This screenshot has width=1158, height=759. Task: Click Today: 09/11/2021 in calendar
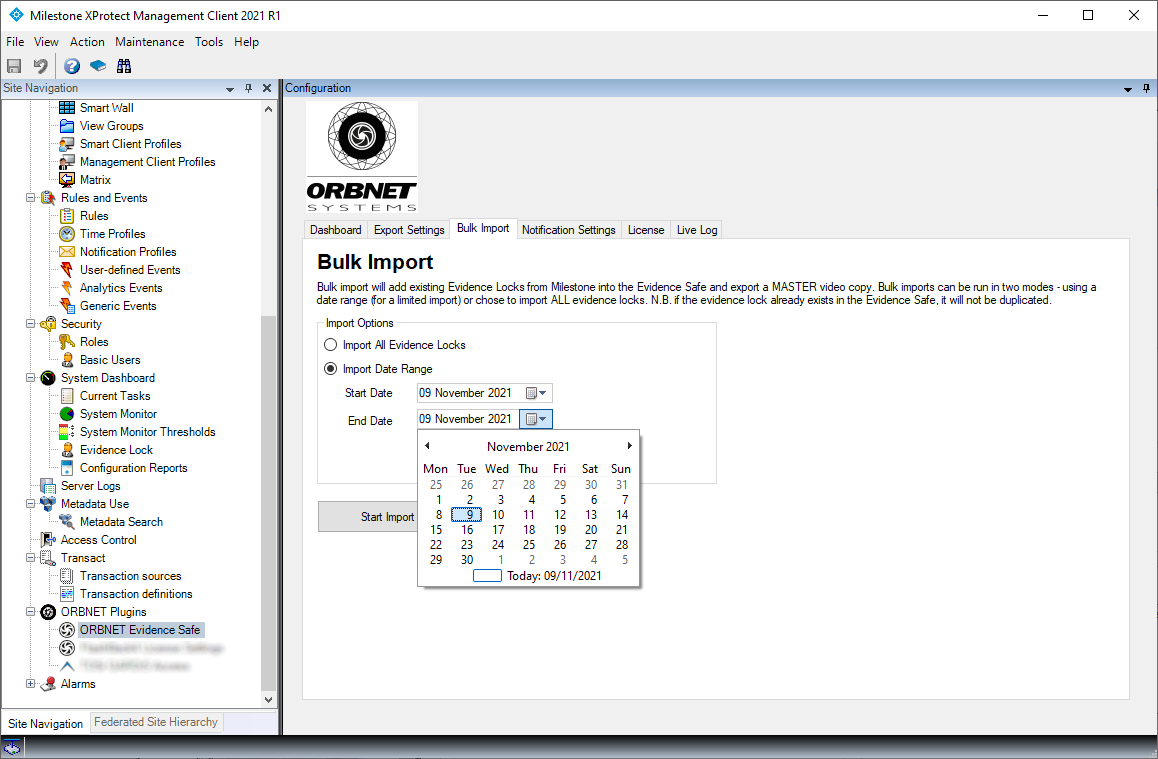537,576
